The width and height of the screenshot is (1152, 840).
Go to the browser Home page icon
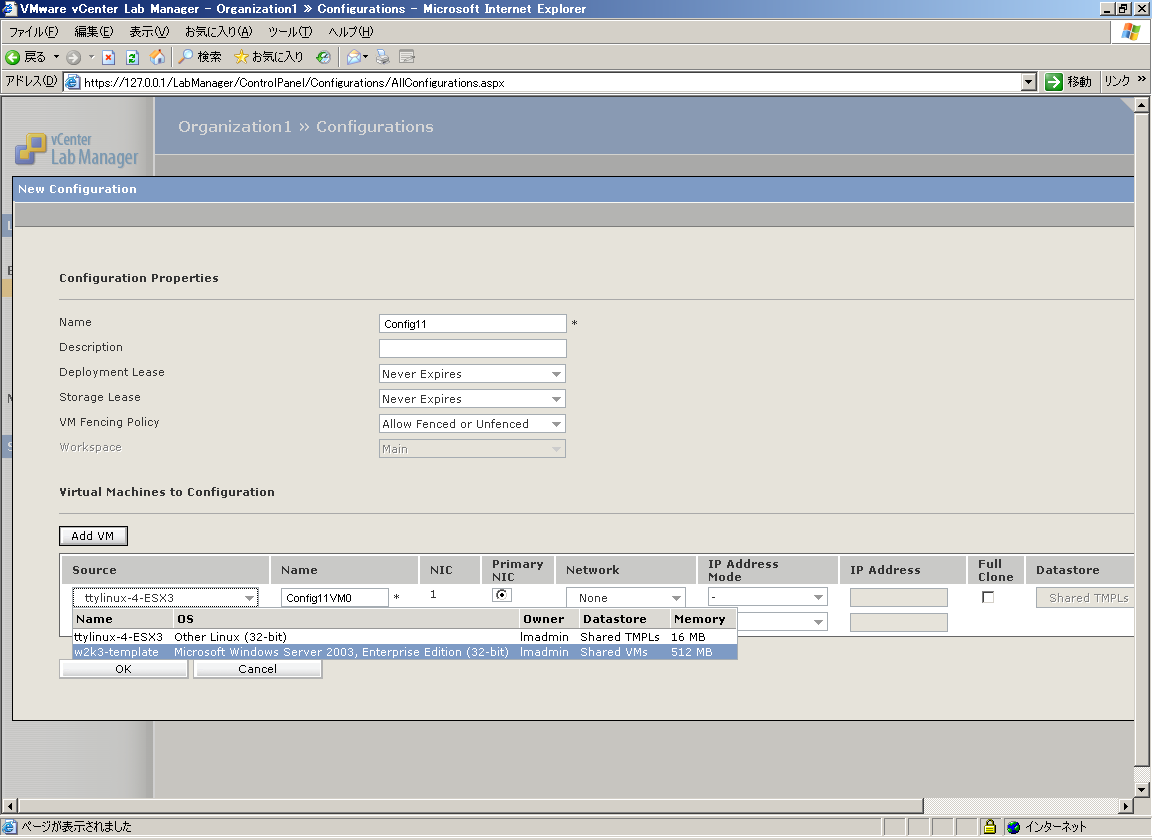(157, 57)
